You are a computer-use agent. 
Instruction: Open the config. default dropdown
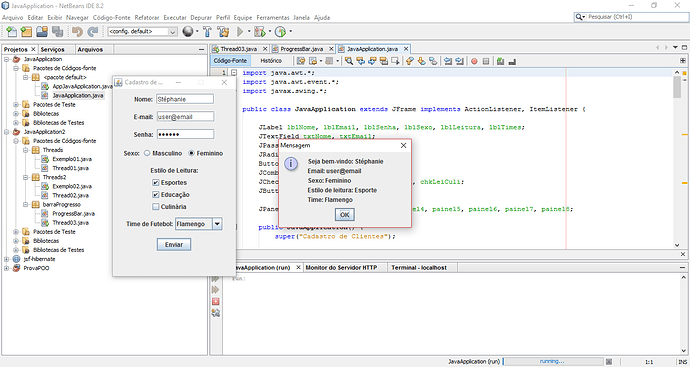click(172, 32)
